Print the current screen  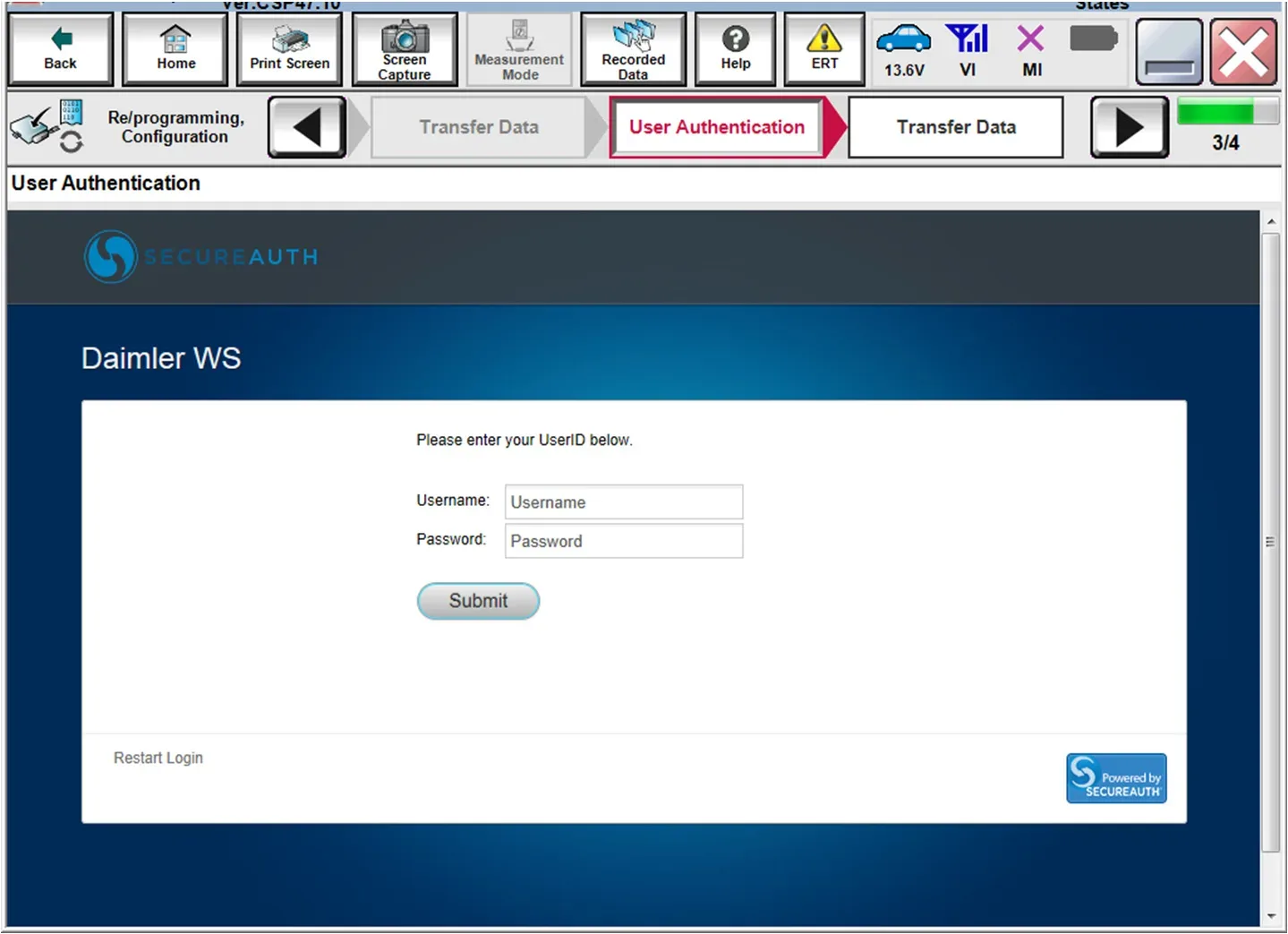tap(289, 49)
